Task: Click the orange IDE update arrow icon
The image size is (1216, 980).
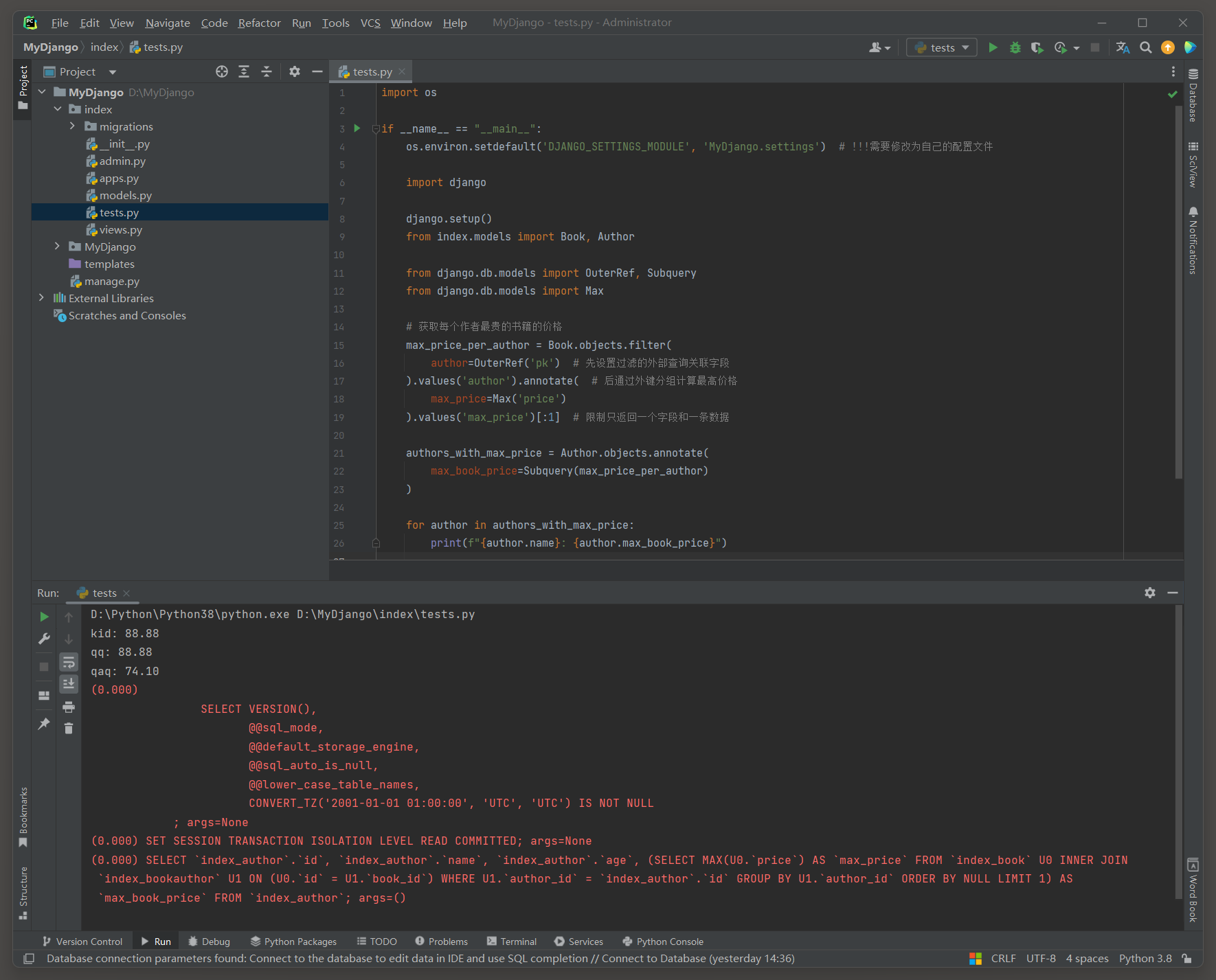Action: coord(1167,47)
